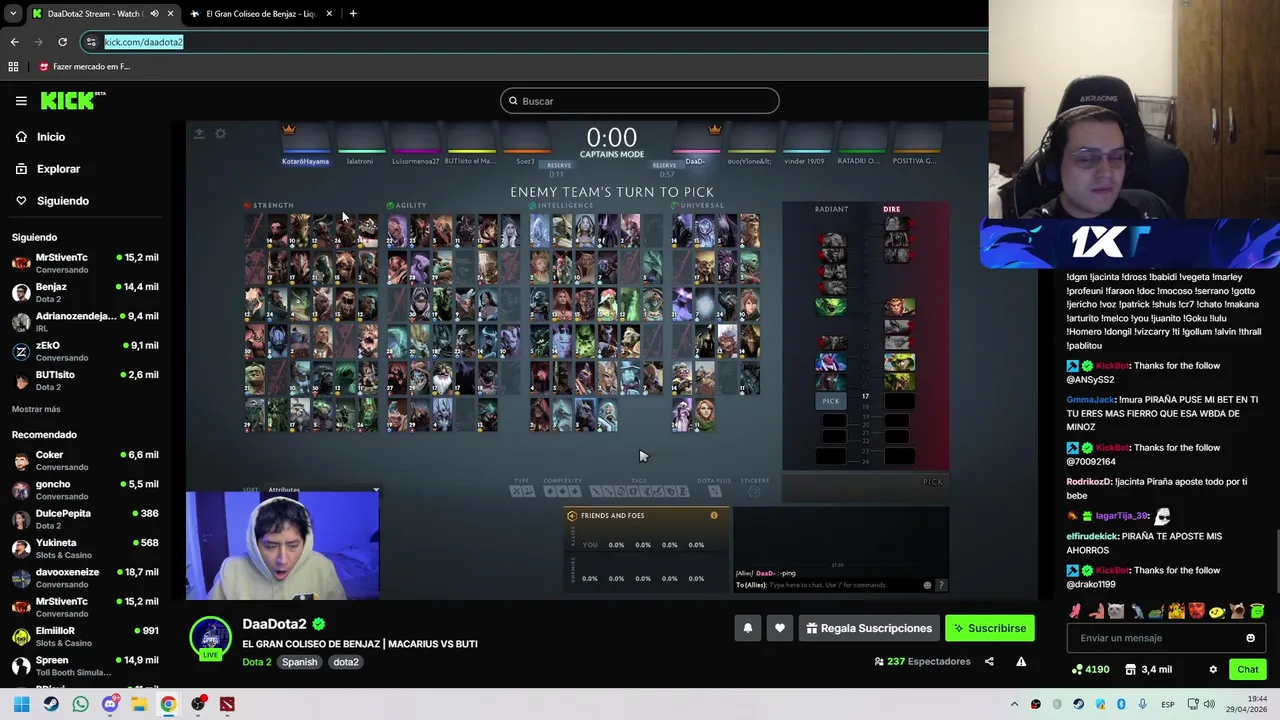The image size is (1280, 720).
Task: Go to Inicio in sidebar
Action: pos(40,137)
